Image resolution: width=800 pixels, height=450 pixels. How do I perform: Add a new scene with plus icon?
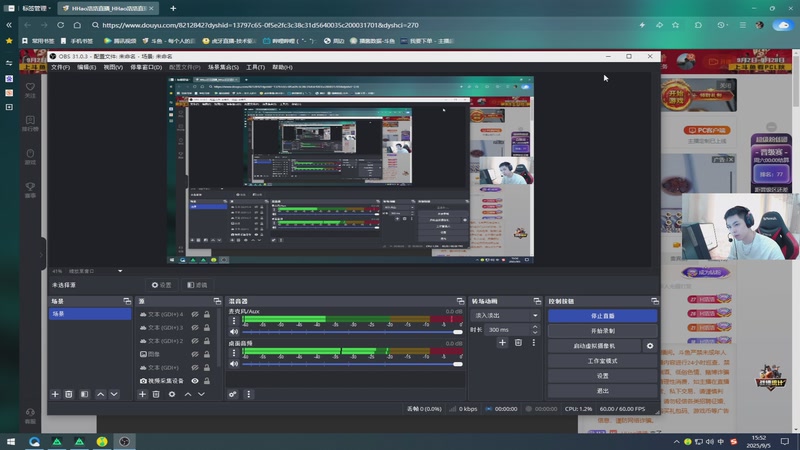click(x=55, y=394)
